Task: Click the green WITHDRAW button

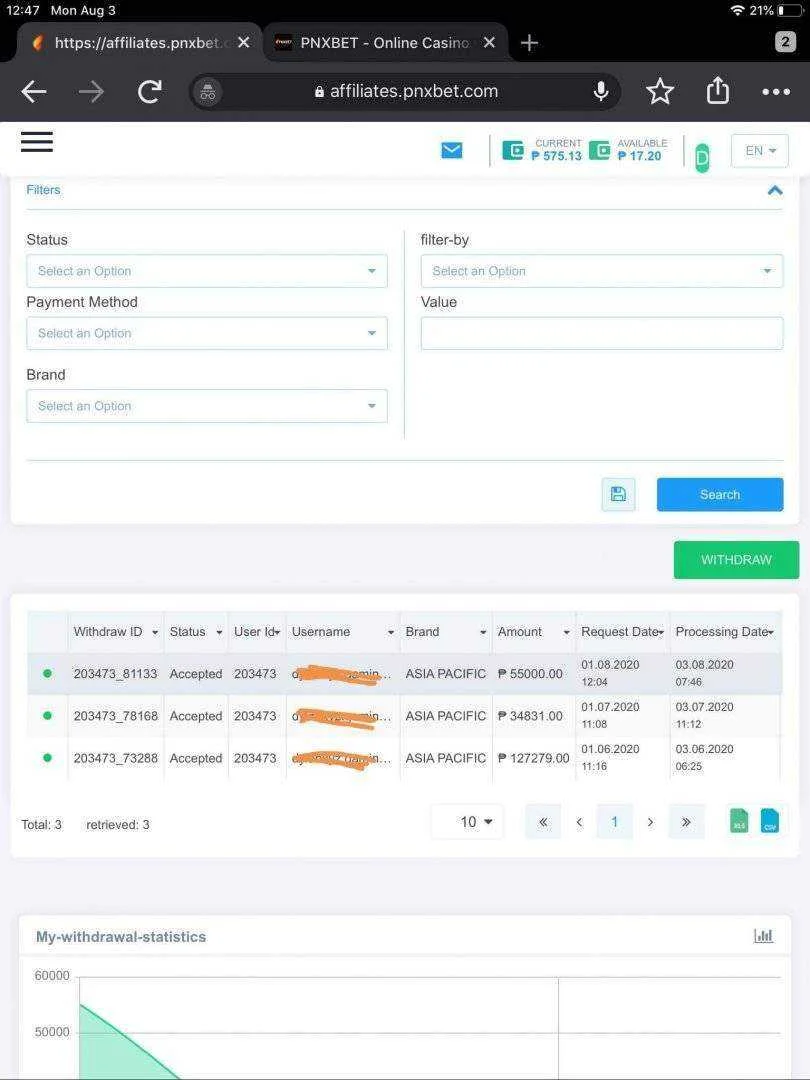Action: 736,559
